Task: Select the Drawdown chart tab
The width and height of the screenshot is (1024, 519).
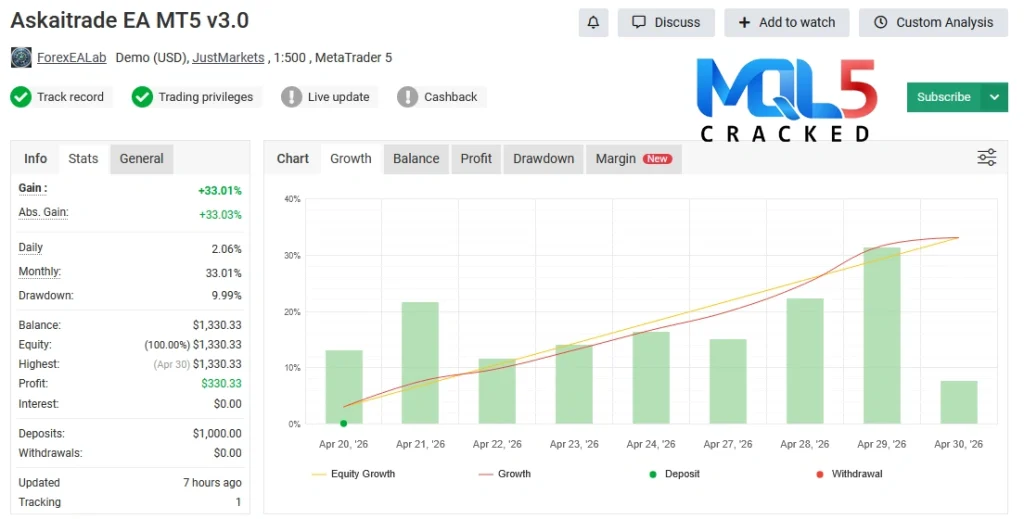Action: (543, 159)
